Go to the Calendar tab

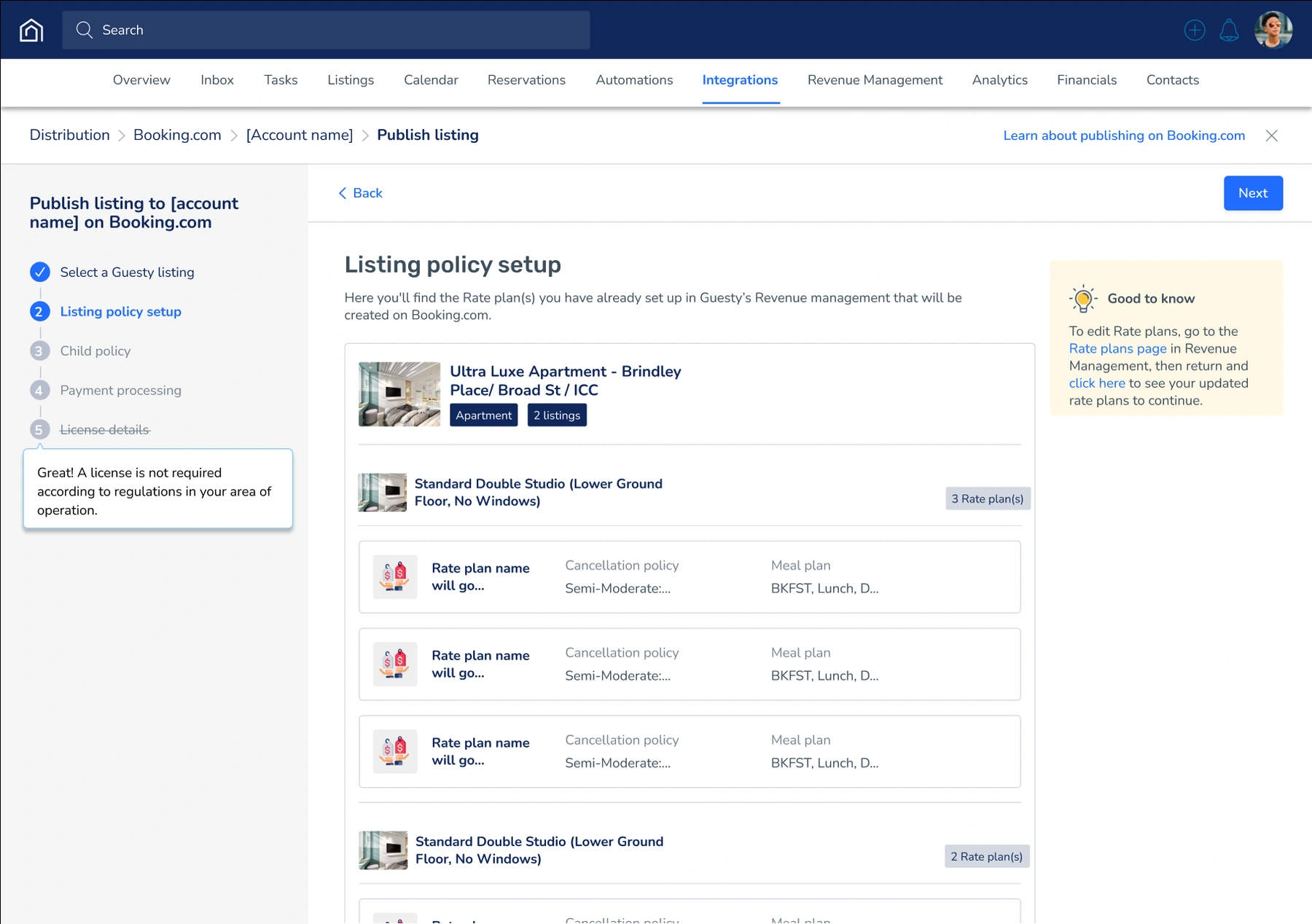pyautogui.click(x=431, y=80)
